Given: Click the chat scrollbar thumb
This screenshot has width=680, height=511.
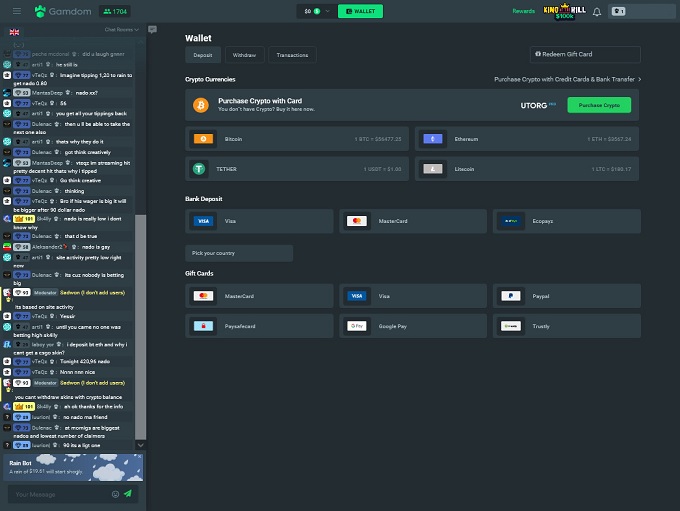Looking at the screenshot, I should pos(140,328).
